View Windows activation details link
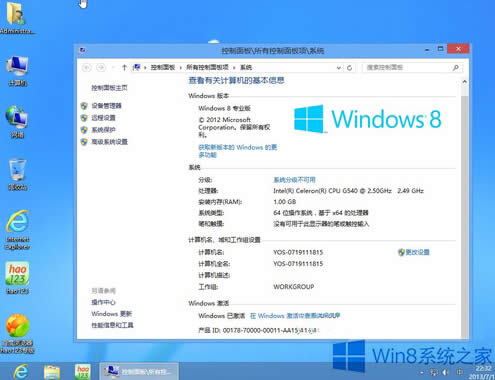Viewport: 495px width, 380px height. pyautogui.click(x=295, y=315)
